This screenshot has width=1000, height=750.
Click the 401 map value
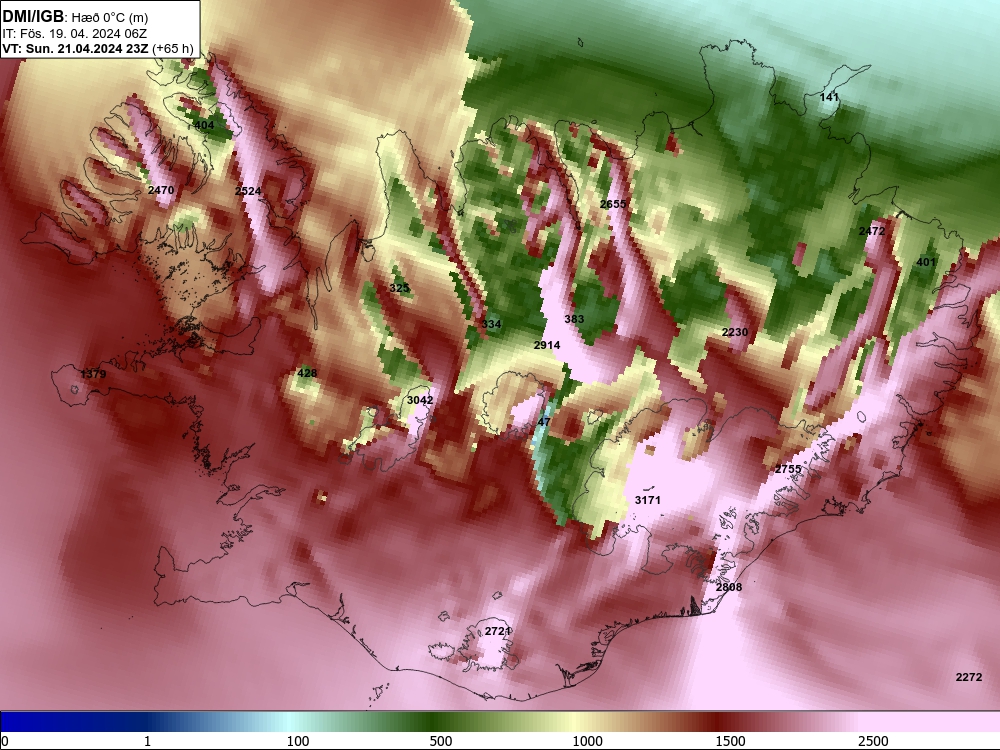point(925,262)
